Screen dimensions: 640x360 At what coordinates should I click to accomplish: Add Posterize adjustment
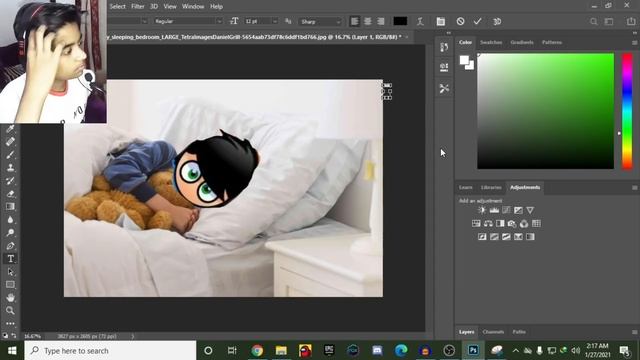494,237
